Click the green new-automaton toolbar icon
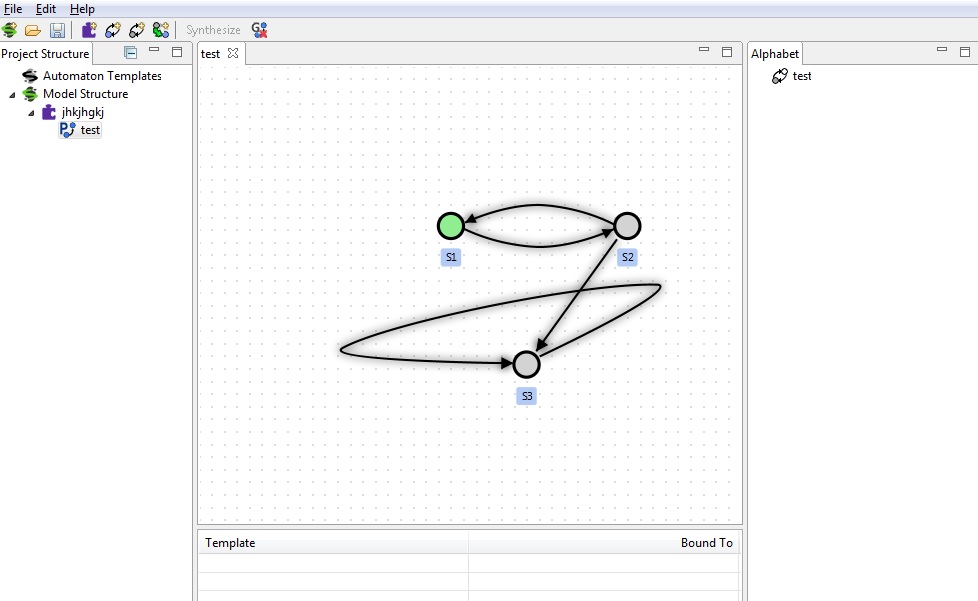The image size is (978, 601). click(x=161, y=30)
